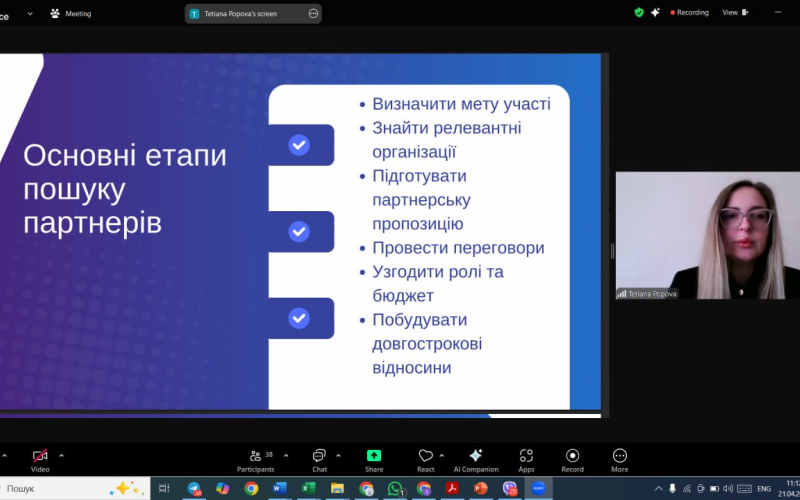Open File Explorer from the taskbar
This screenshot has height=500, width=800.
tap(337, 488)
